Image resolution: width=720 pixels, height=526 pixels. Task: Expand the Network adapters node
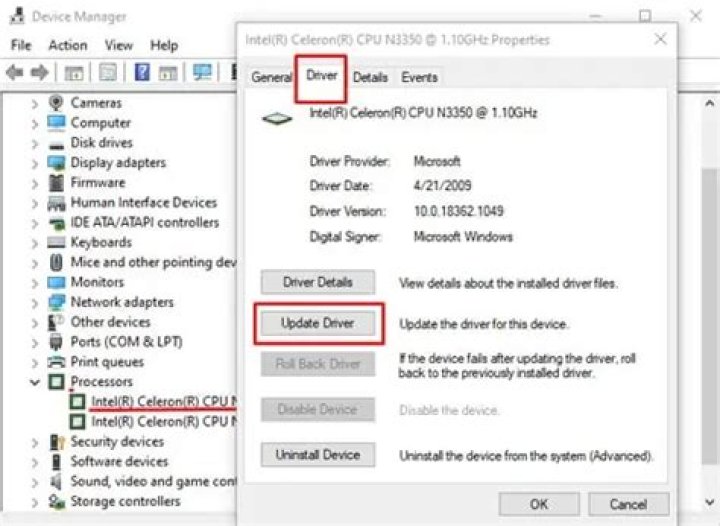[x=35, y=303]
